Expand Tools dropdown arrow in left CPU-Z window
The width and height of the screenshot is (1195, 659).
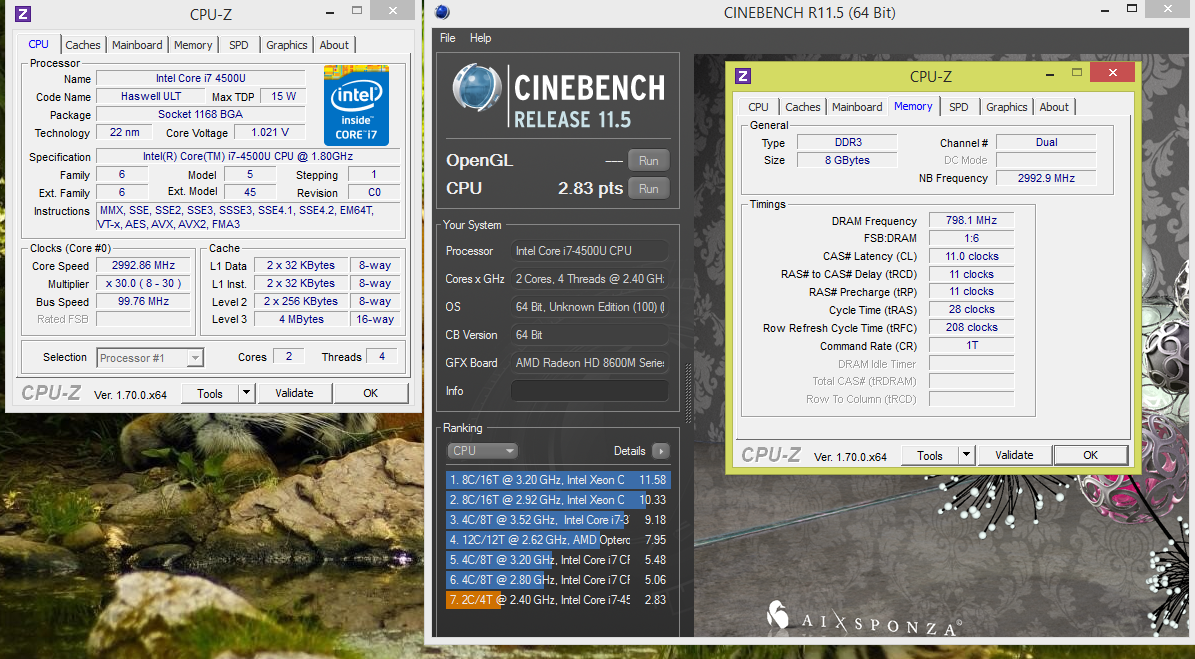pos(246,393)
